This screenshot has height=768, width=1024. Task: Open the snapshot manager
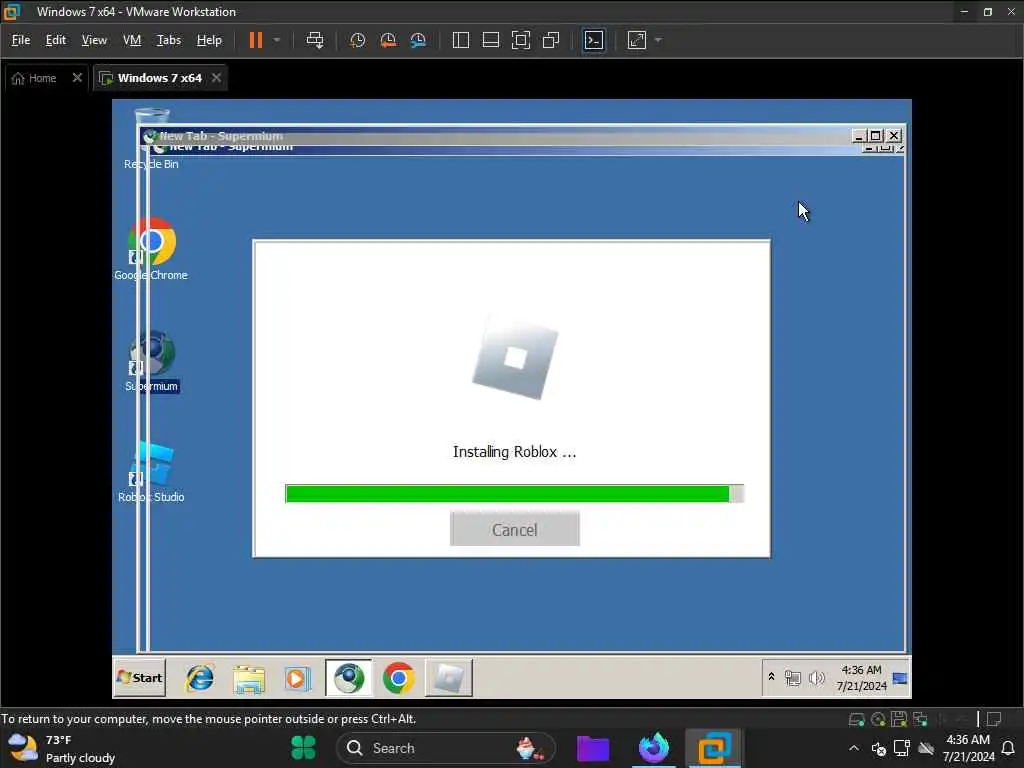(x=418, y=40)
